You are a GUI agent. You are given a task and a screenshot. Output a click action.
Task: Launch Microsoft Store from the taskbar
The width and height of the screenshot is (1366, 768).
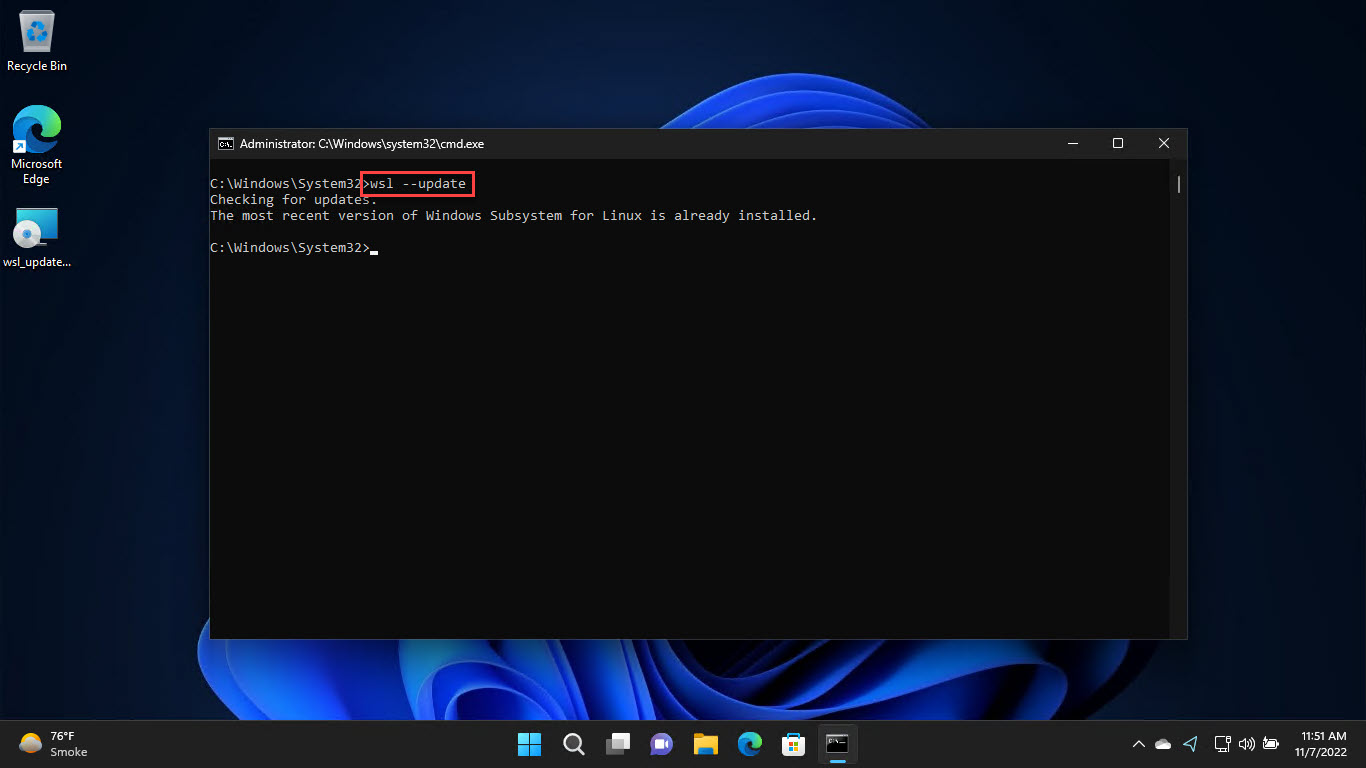pyautogui.click(x=793, y=744)
